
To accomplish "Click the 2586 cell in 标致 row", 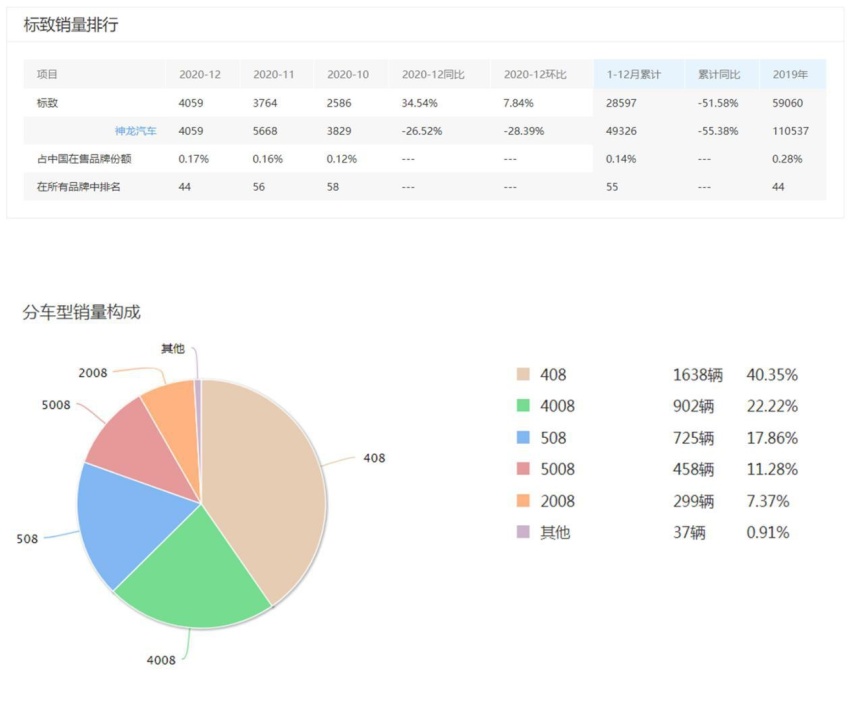I will tap(339, 103).
